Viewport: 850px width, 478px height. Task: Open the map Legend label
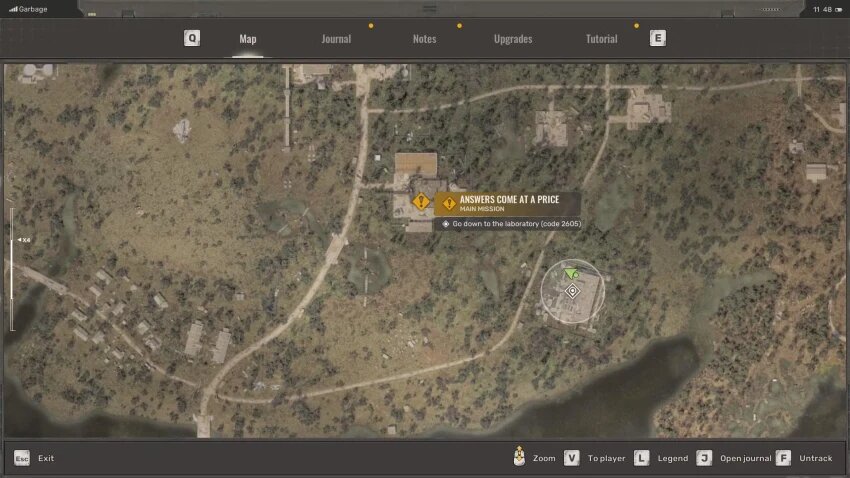673,458
